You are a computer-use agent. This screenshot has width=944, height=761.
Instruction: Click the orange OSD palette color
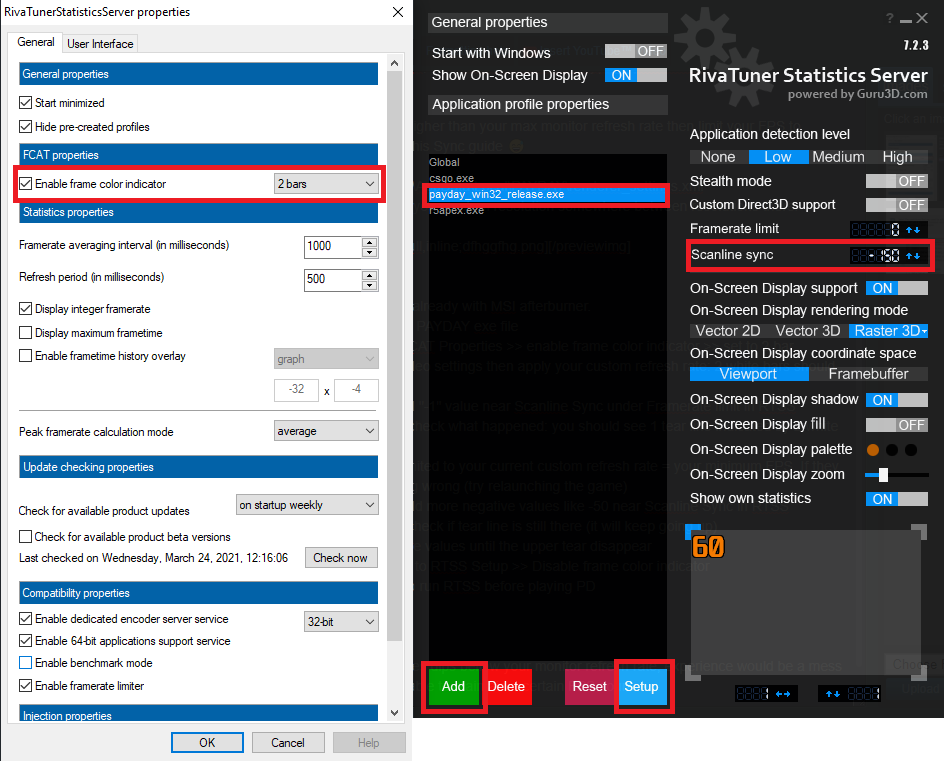(x=872, y=450)
